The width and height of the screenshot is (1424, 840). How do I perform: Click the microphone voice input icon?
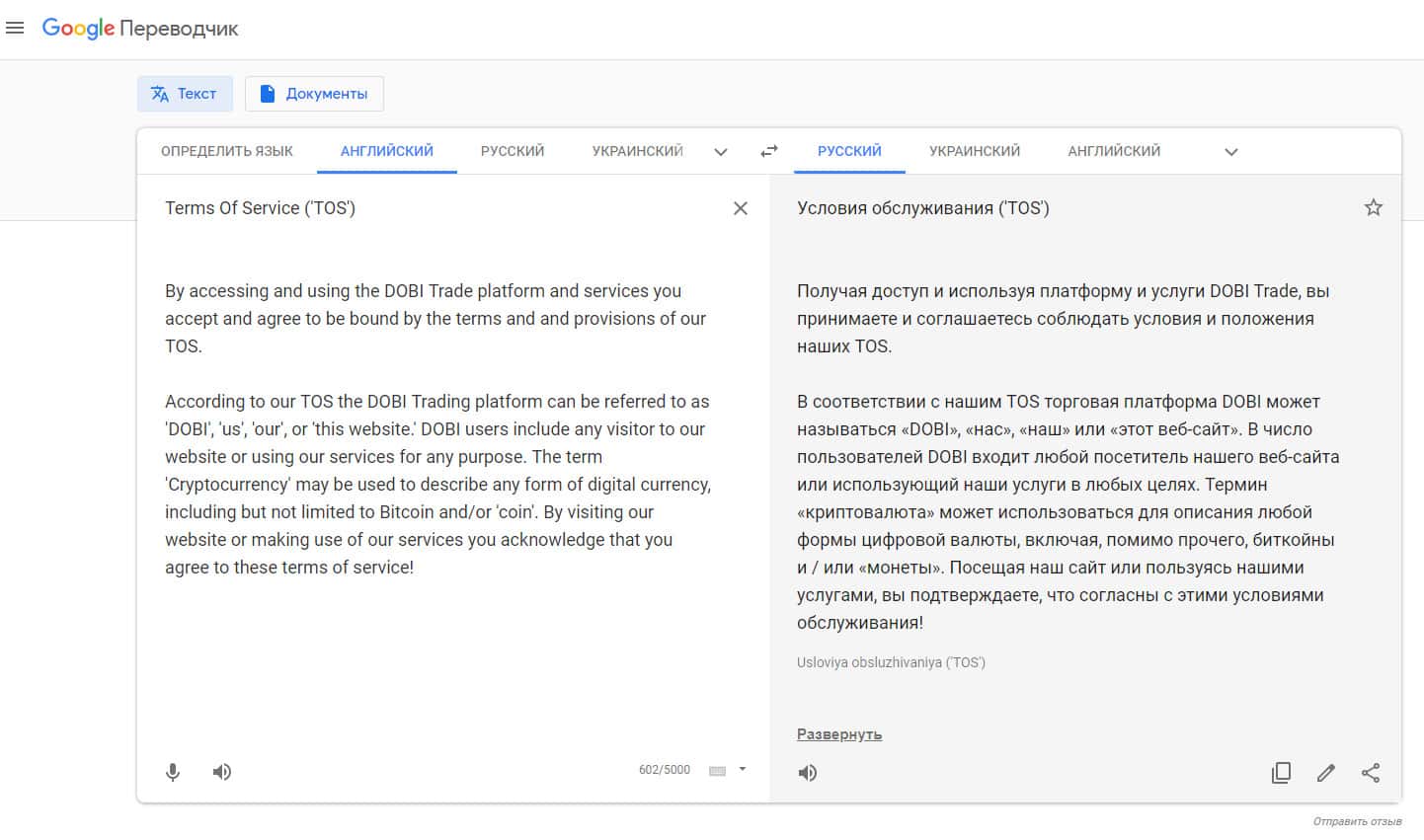coord(173,772)
